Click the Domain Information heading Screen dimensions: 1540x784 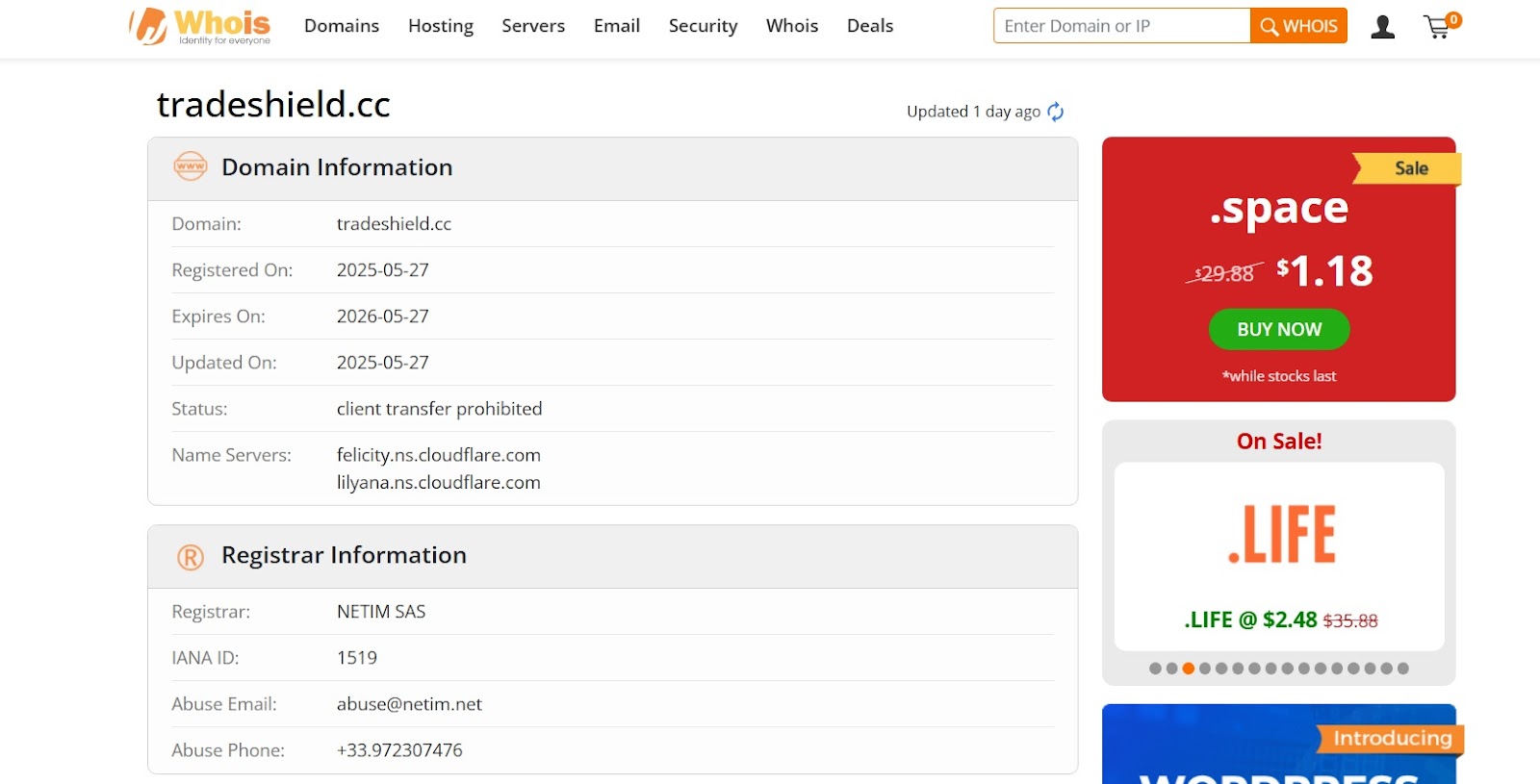337,167
